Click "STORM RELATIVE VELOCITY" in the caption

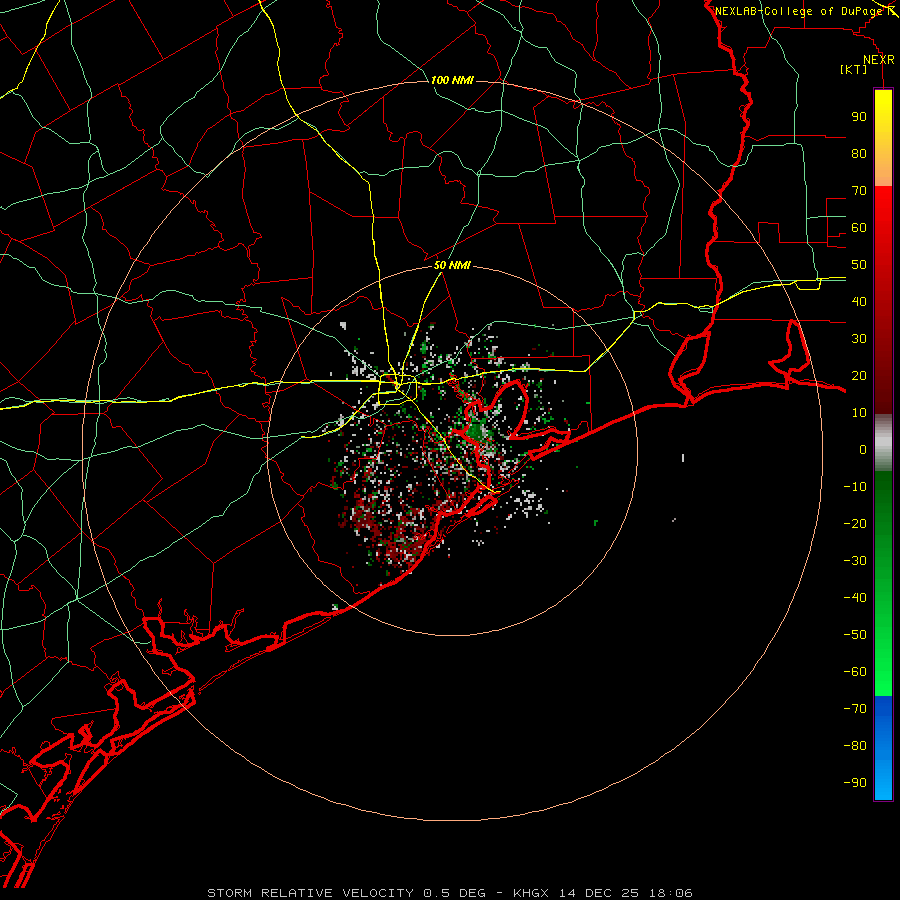310,893
